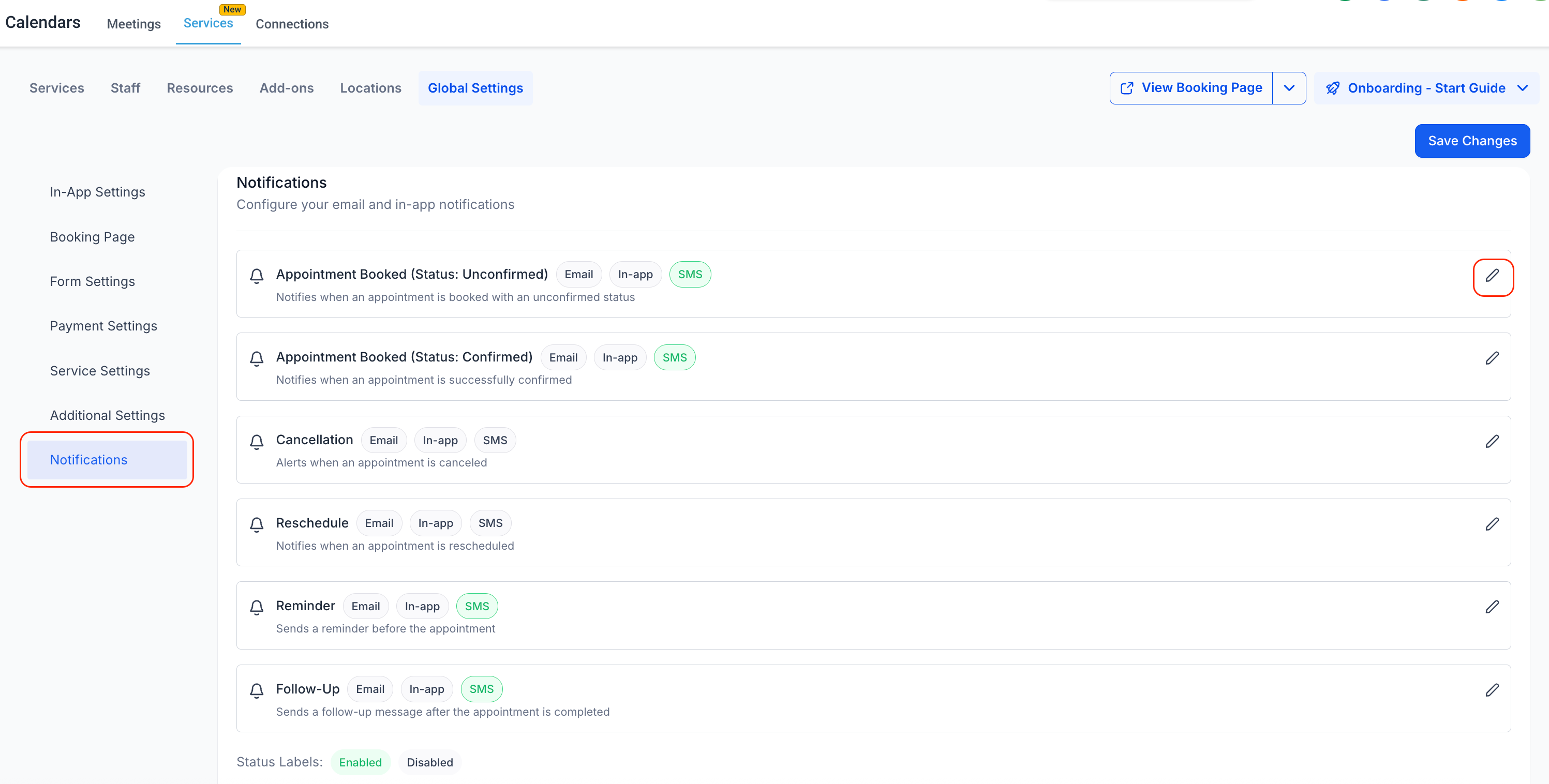Select the Locations sub-tab
Viewport: 1549px width, 784px height.
(370, 88)
